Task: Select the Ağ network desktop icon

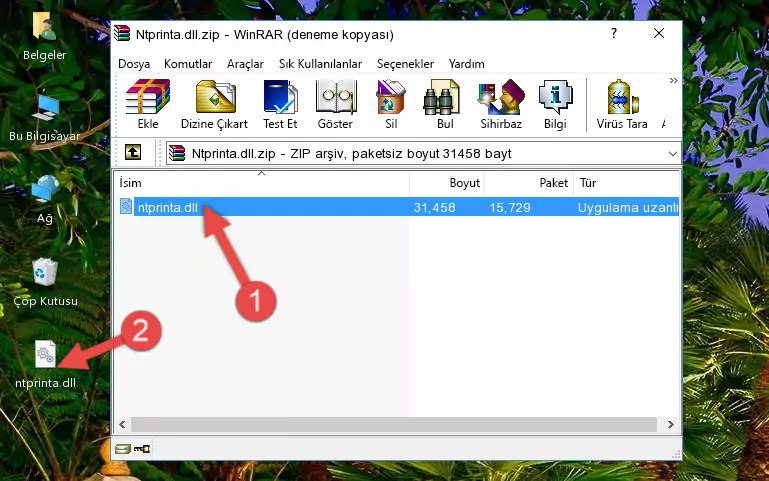Action: [x=45, y=199]
